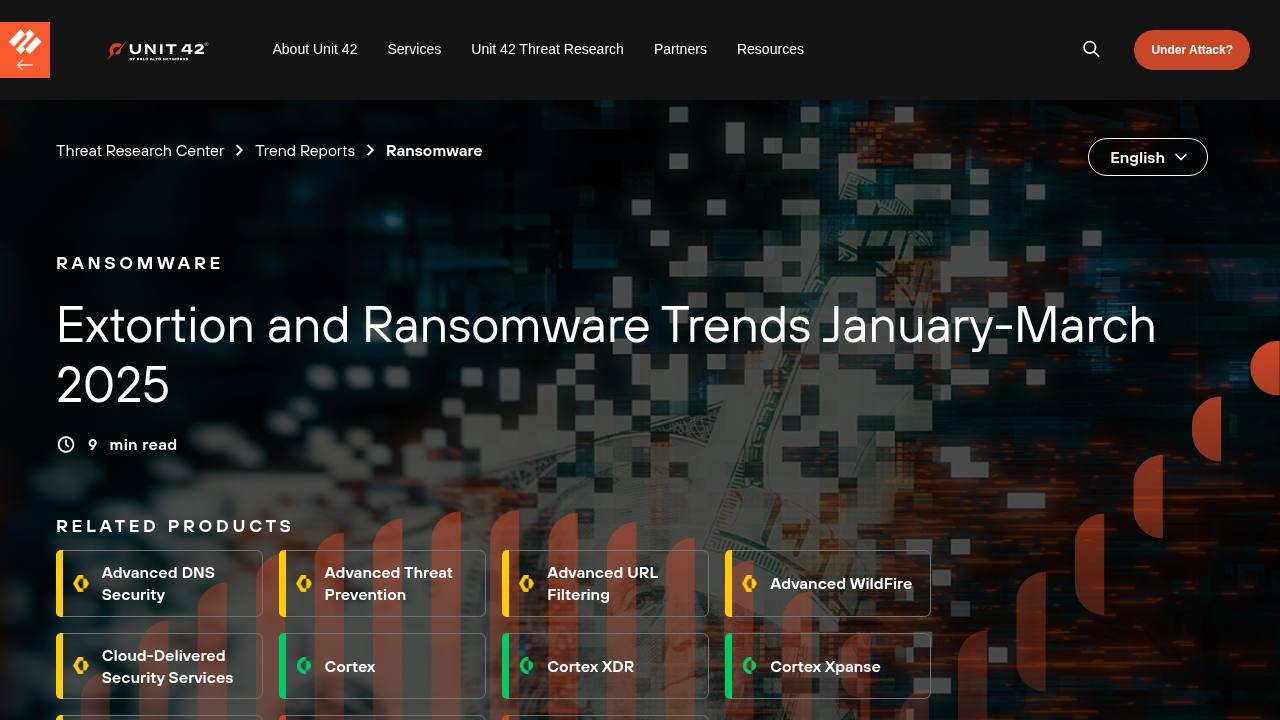Click the Advanced DNS Security product icon
The width and height of the screenshot is (1280, 720).
(81, 583)
